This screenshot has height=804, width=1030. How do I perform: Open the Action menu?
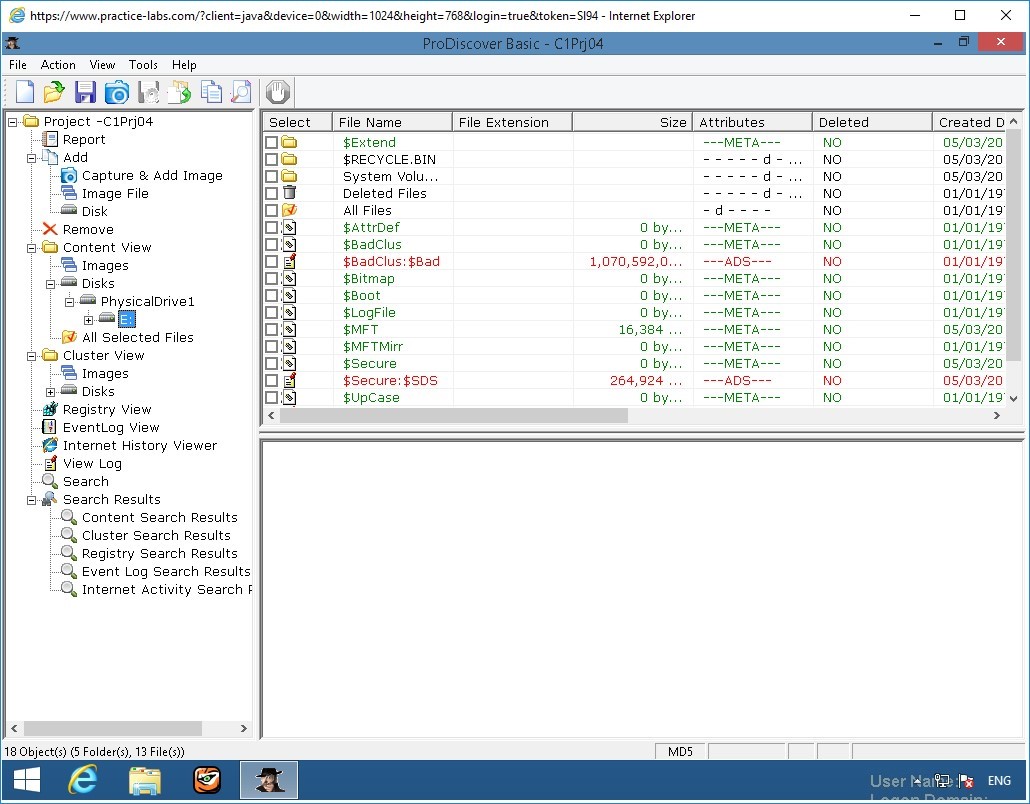coord(58,64)
